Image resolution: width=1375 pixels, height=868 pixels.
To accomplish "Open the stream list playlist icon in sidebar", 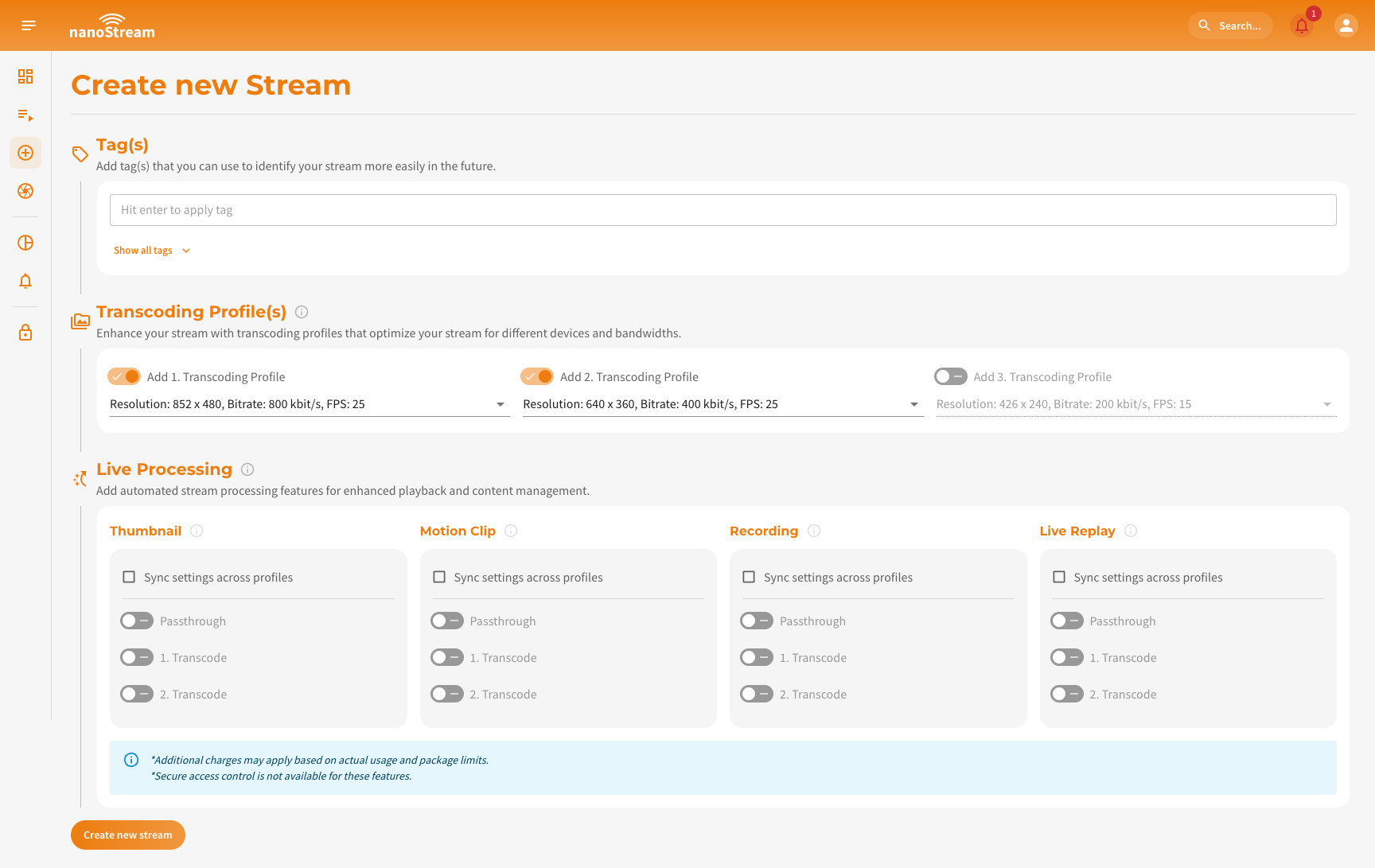I will pyautogui.click(x=25, y=115).
